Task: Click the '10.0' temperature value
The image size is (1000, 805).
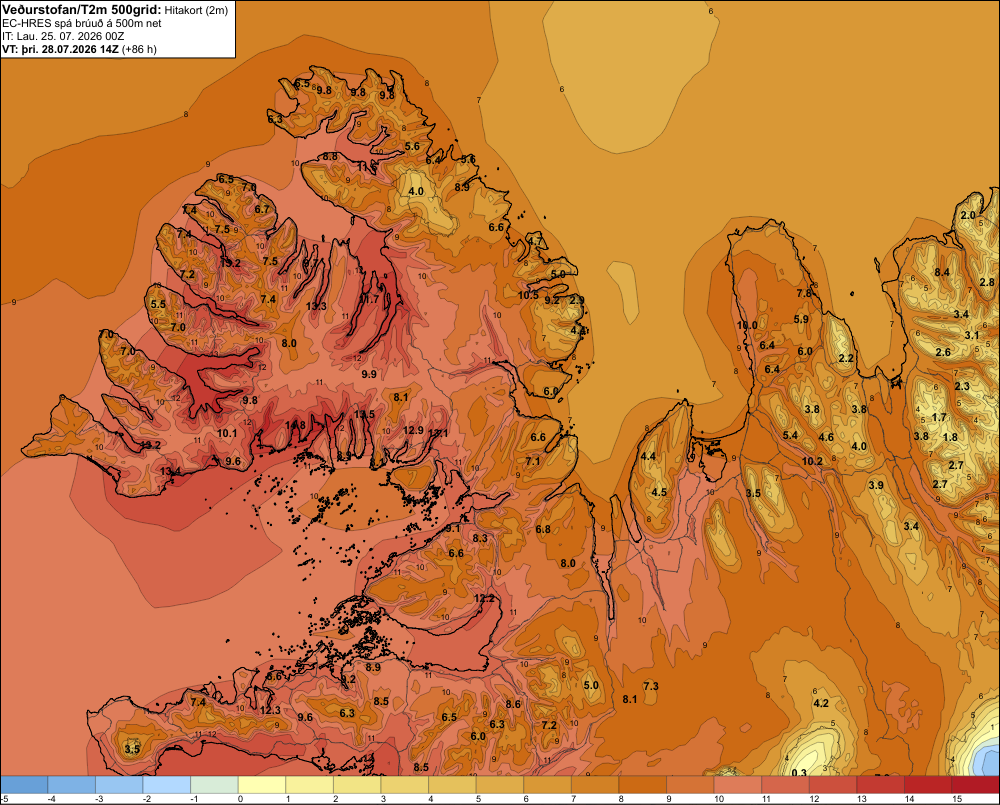Action: click(747, 325)
